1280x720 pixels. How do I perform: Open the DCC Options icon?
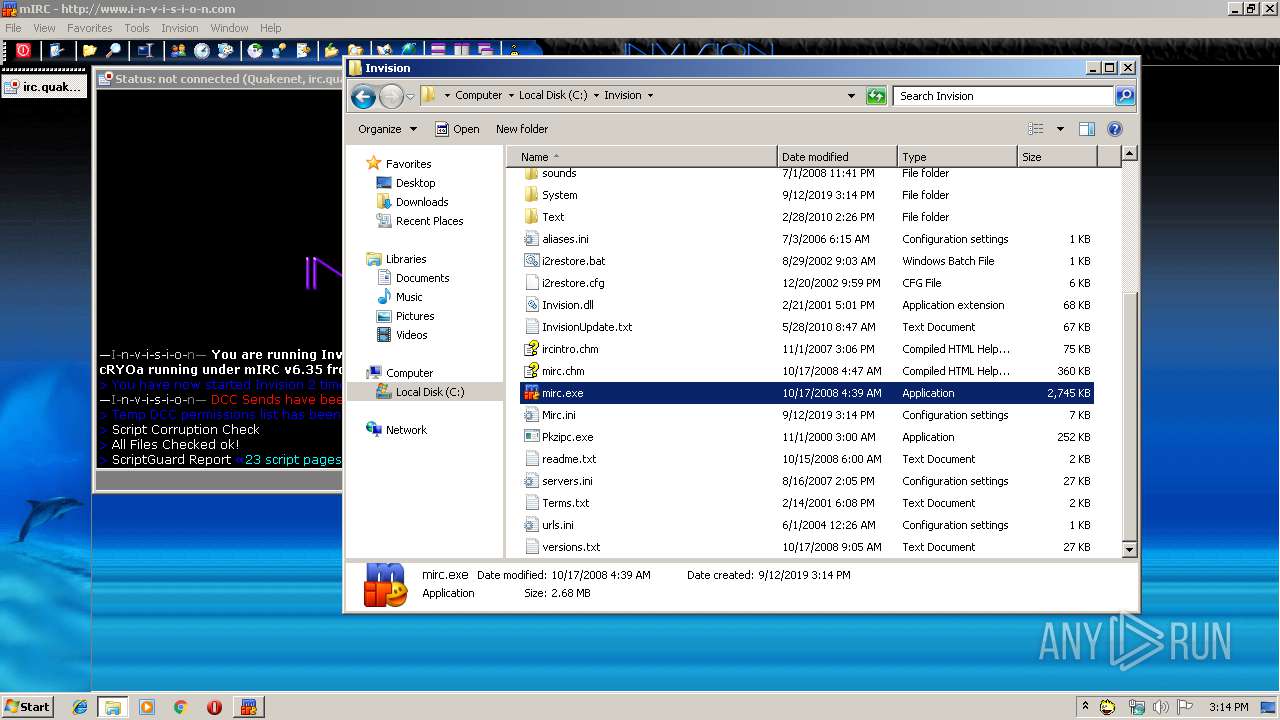[303, 50]
